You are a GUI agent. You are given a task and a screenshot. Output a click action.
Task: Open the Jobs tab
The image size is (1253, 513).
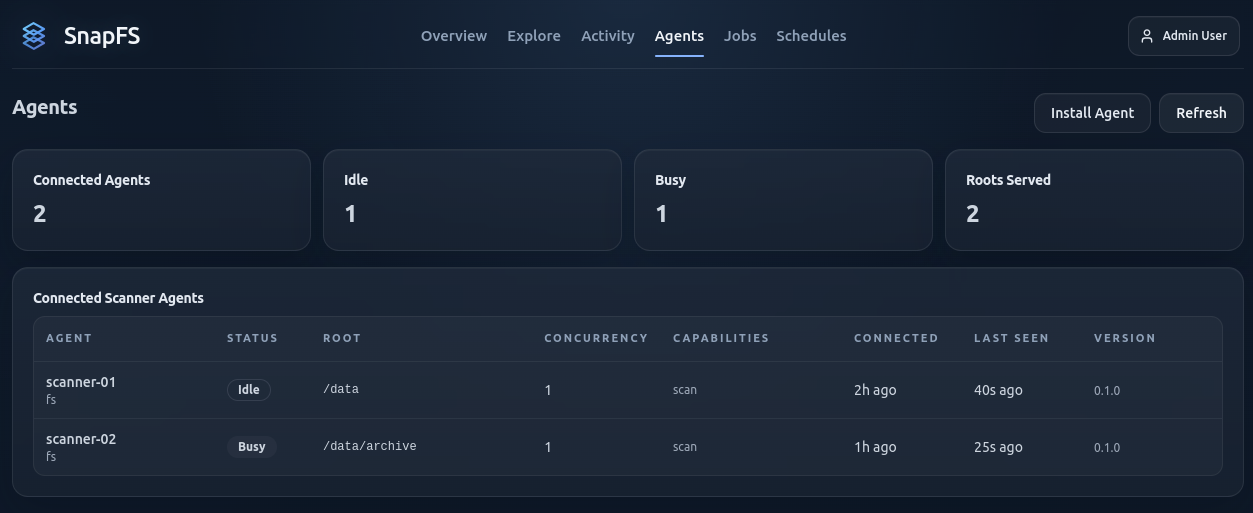pos(740,36)
